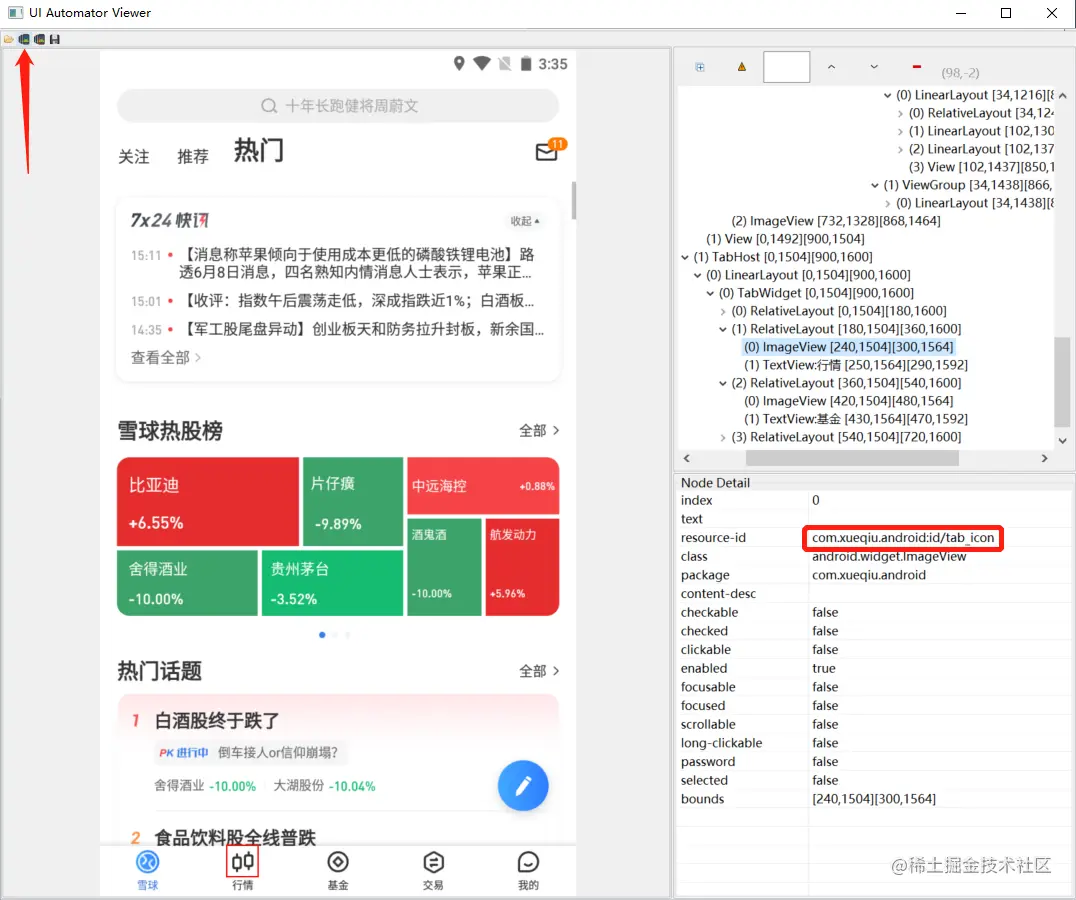
Task: Tap the 交易 trade tab icon
Action: (x=433, y=862)
